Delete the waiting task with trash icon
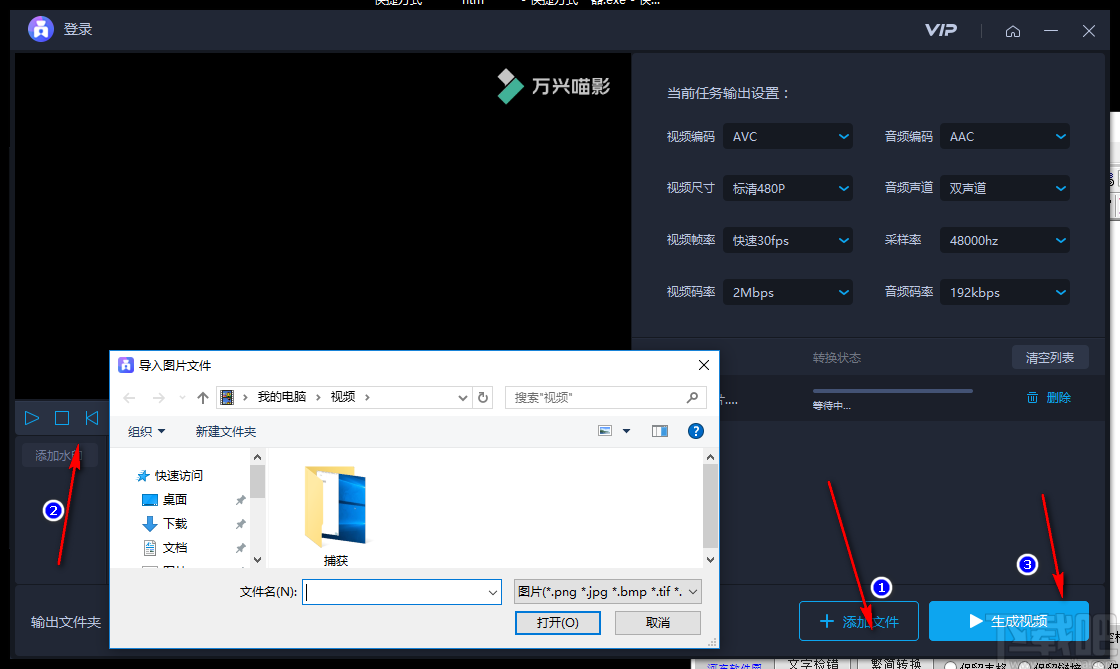The height and width of the screenshot is (669, 1120). [x=1032, y=397]
